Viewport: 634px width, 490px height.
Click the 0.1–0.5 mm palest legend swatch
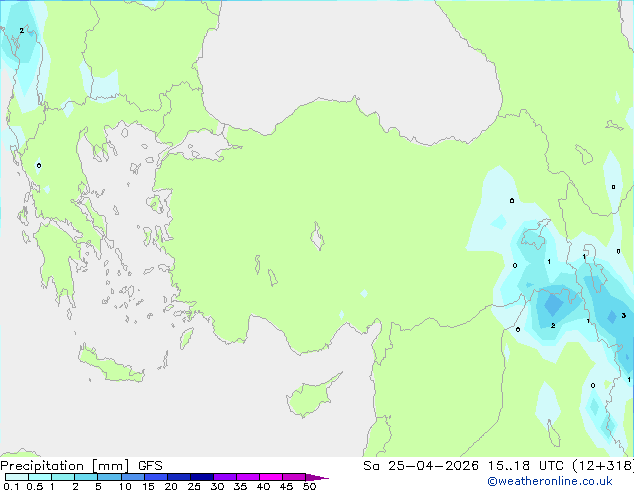(17, 477)
